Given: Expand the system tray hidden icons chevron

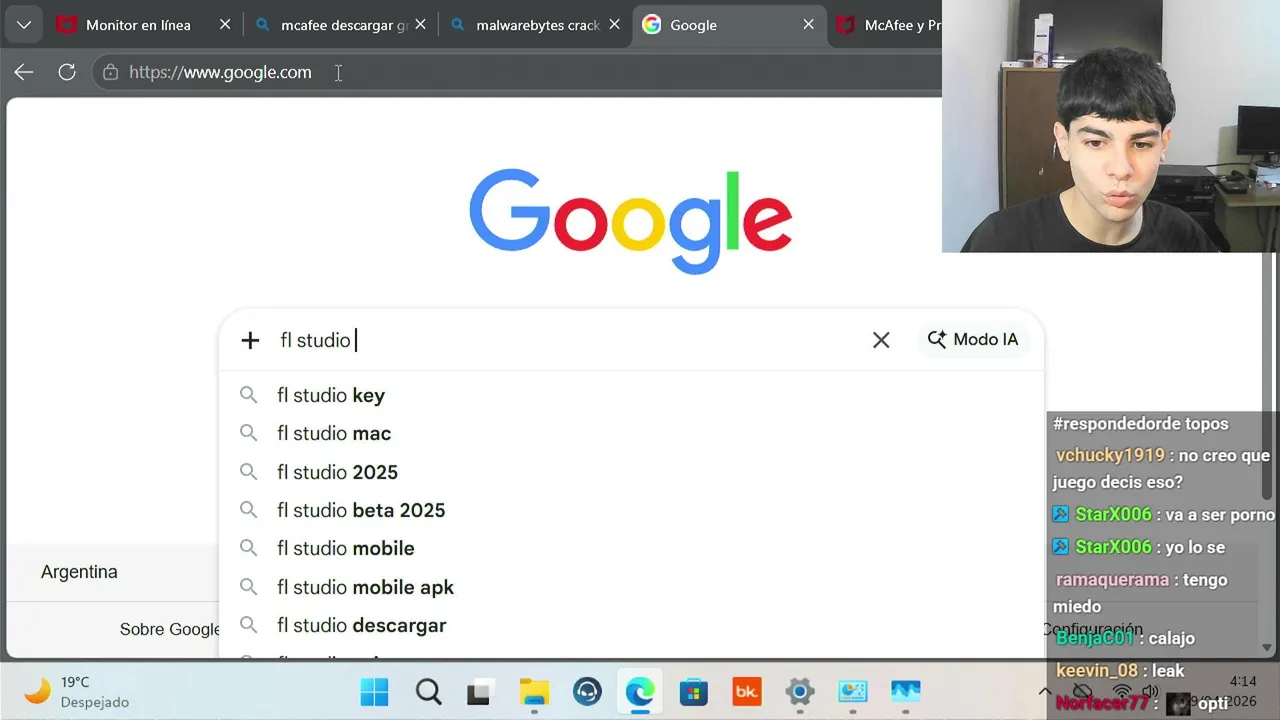Looking at the screenshot, I should 1045,691.
